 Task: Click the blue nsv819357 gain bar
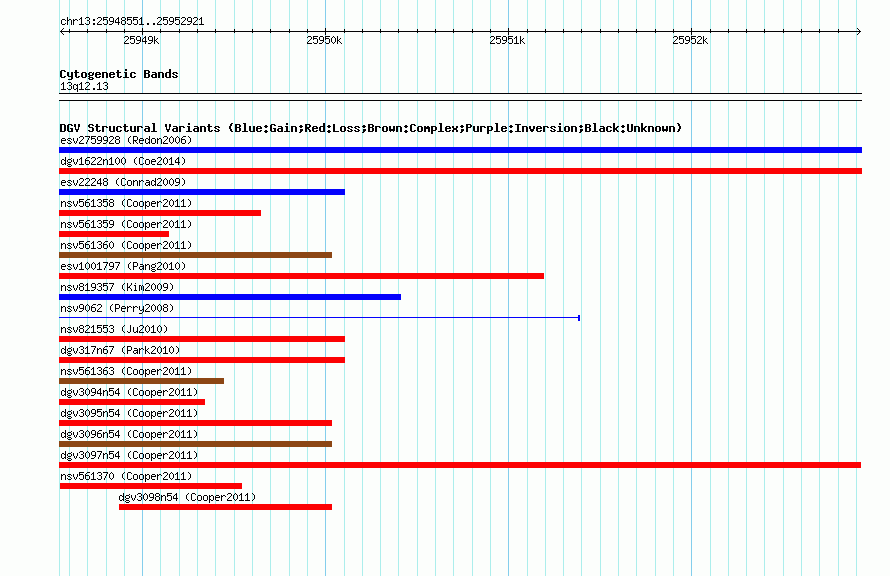coord(230,297)
